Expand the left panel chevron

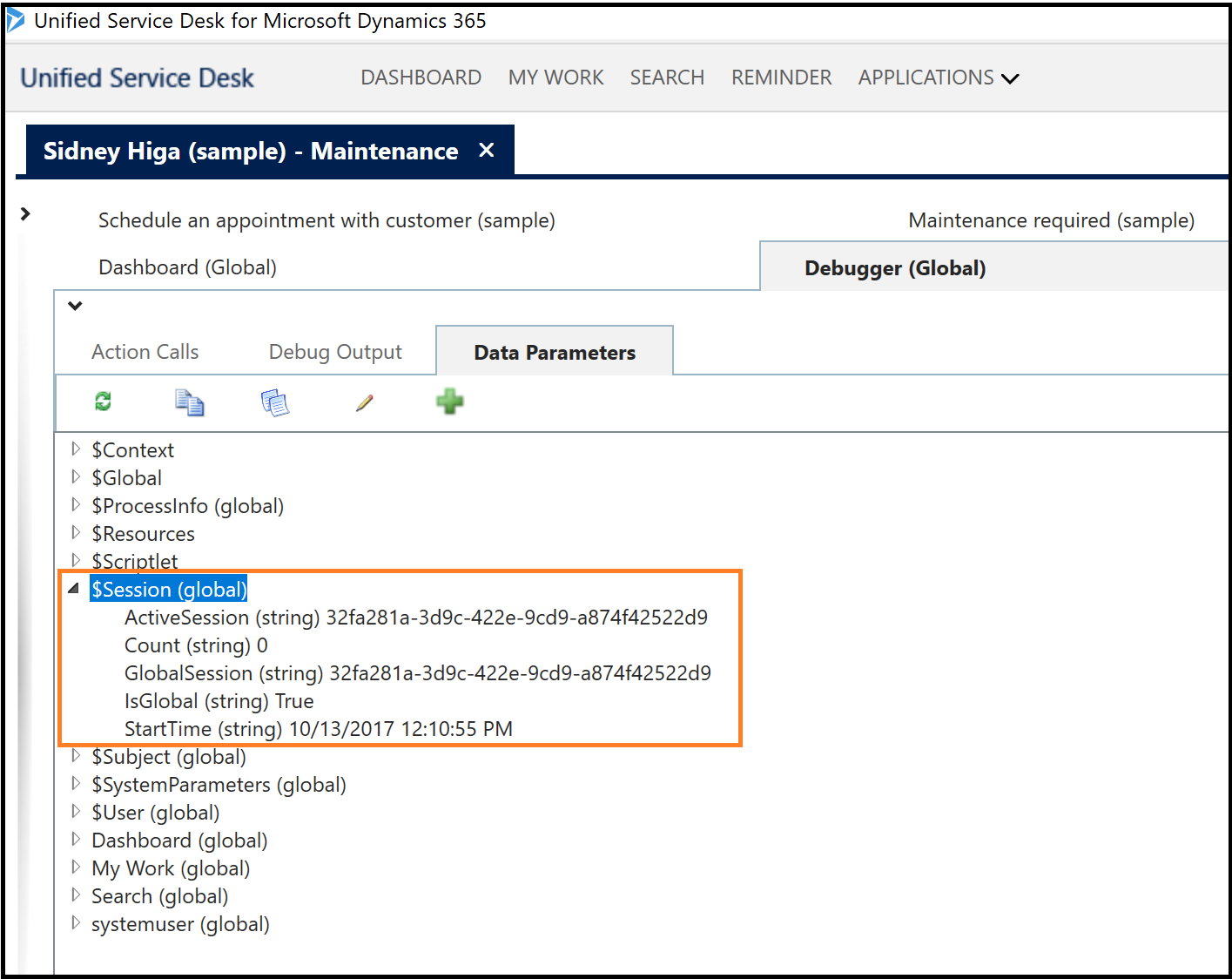(x=25, y=213)
